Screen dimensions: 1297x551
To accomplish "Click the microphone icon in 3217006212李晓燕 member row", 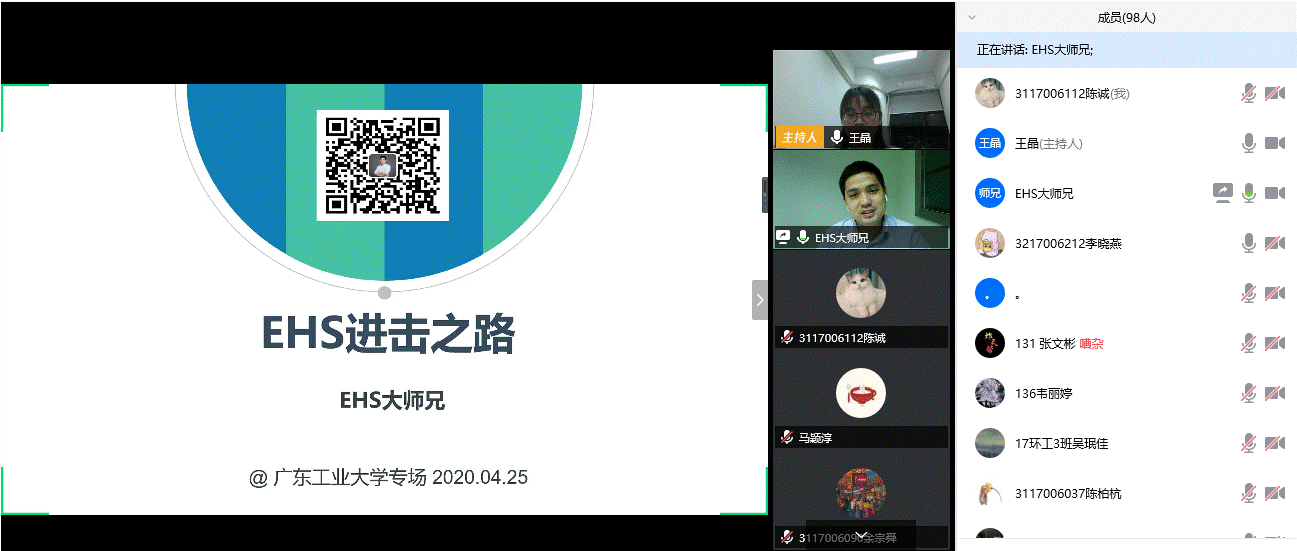I will pyautogui.click(x=1248, y=243).
